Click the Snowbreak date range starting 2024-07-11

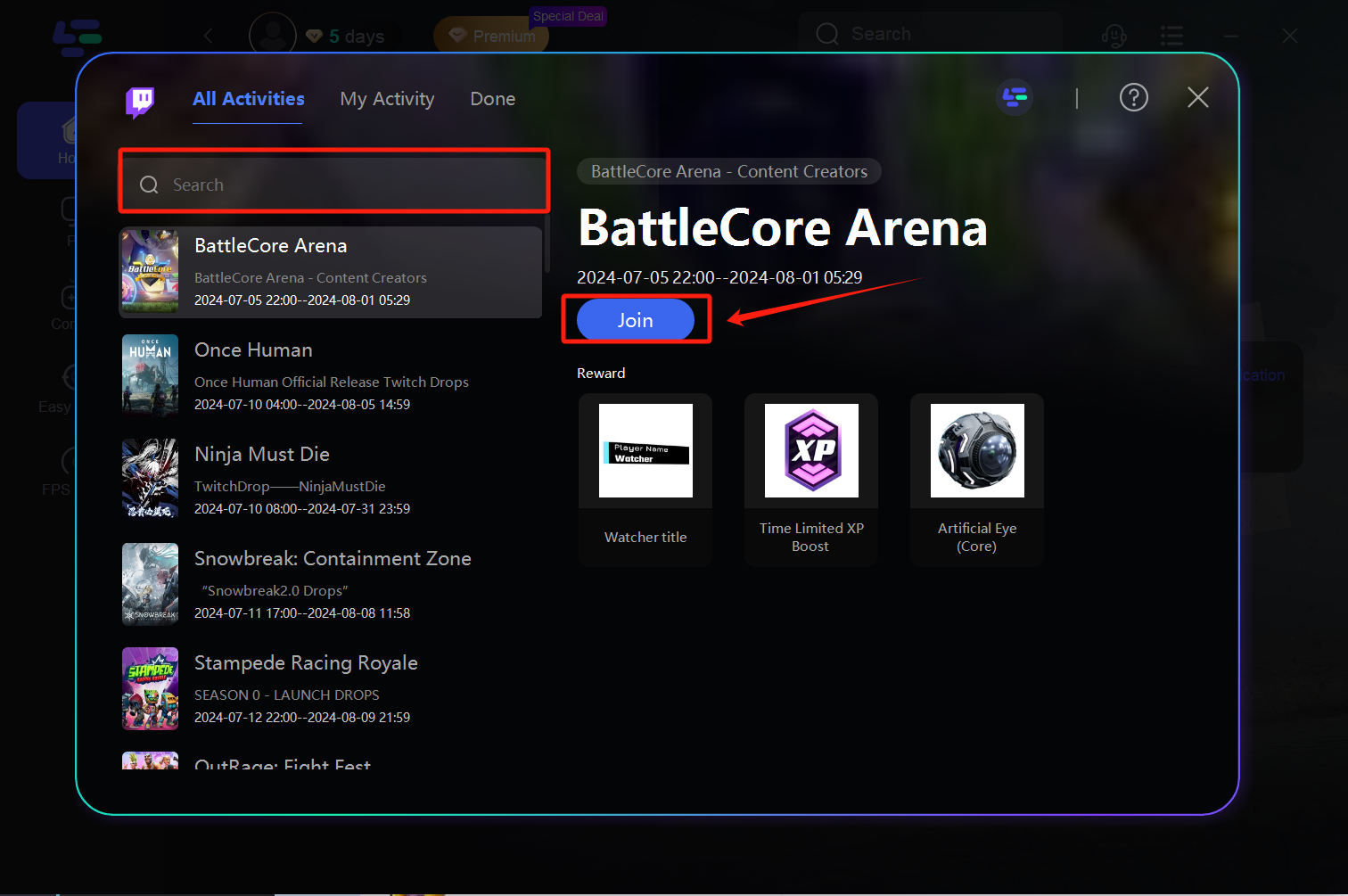point(302,613)
